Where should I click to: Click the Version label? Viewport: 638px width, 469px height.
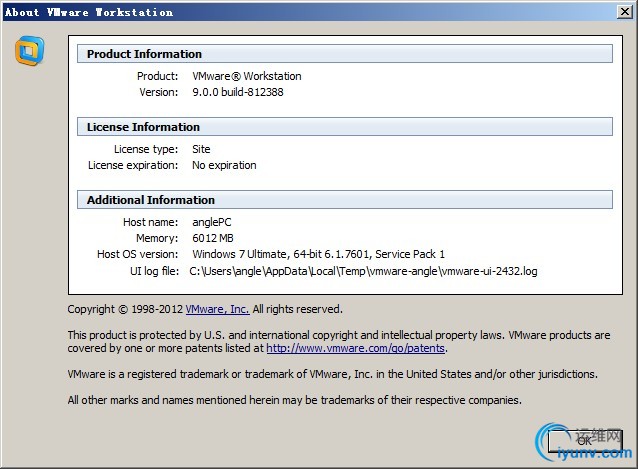159,92
